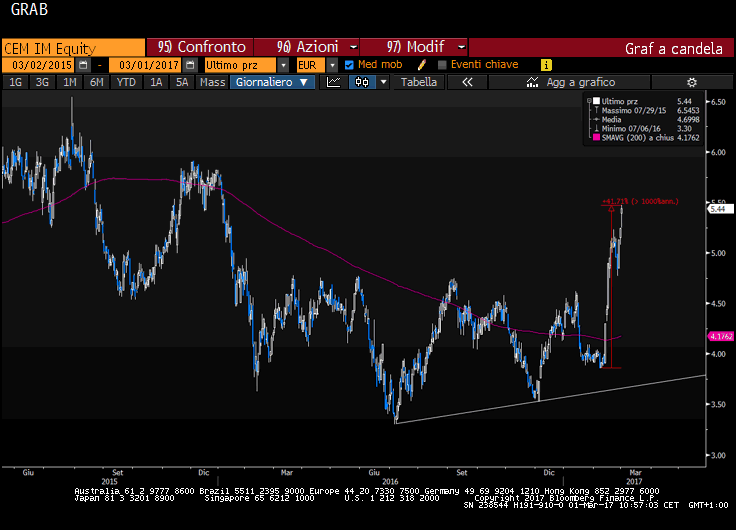Select the YTD time range
Viewport: 736px width, 530px height.
(126, 82)
